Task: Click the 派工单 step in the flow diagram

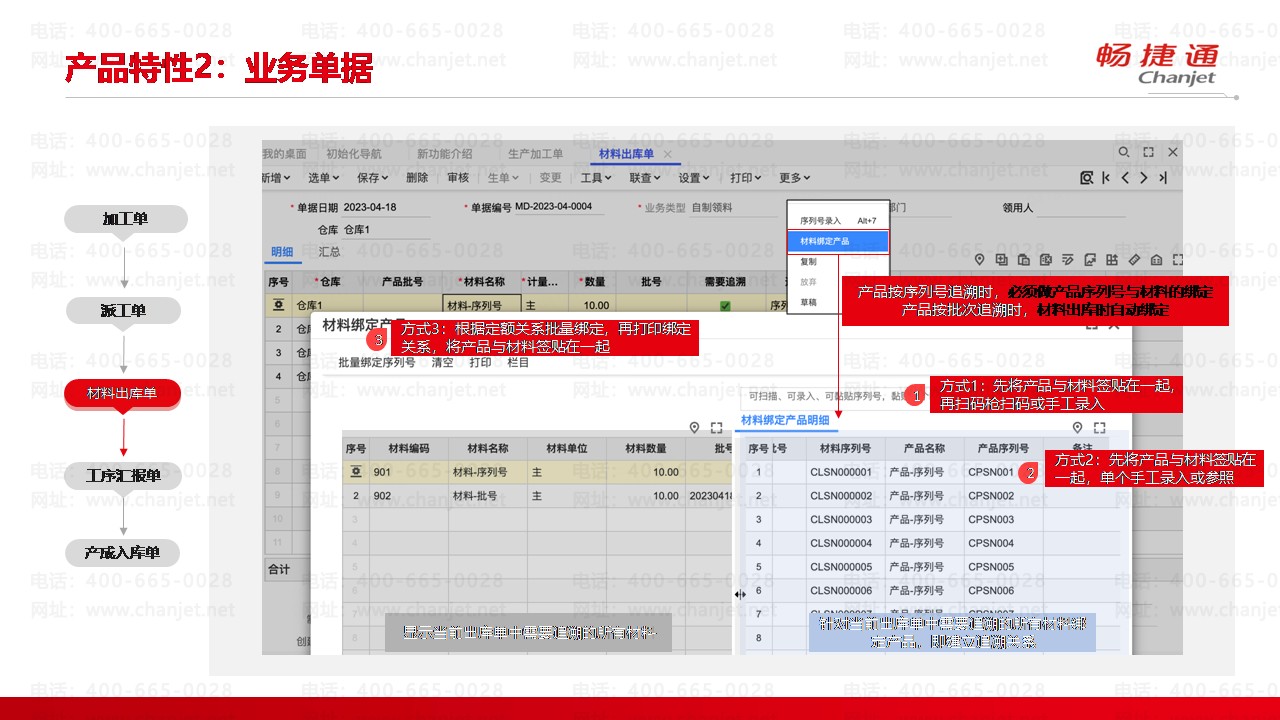Action: [124, 310]
